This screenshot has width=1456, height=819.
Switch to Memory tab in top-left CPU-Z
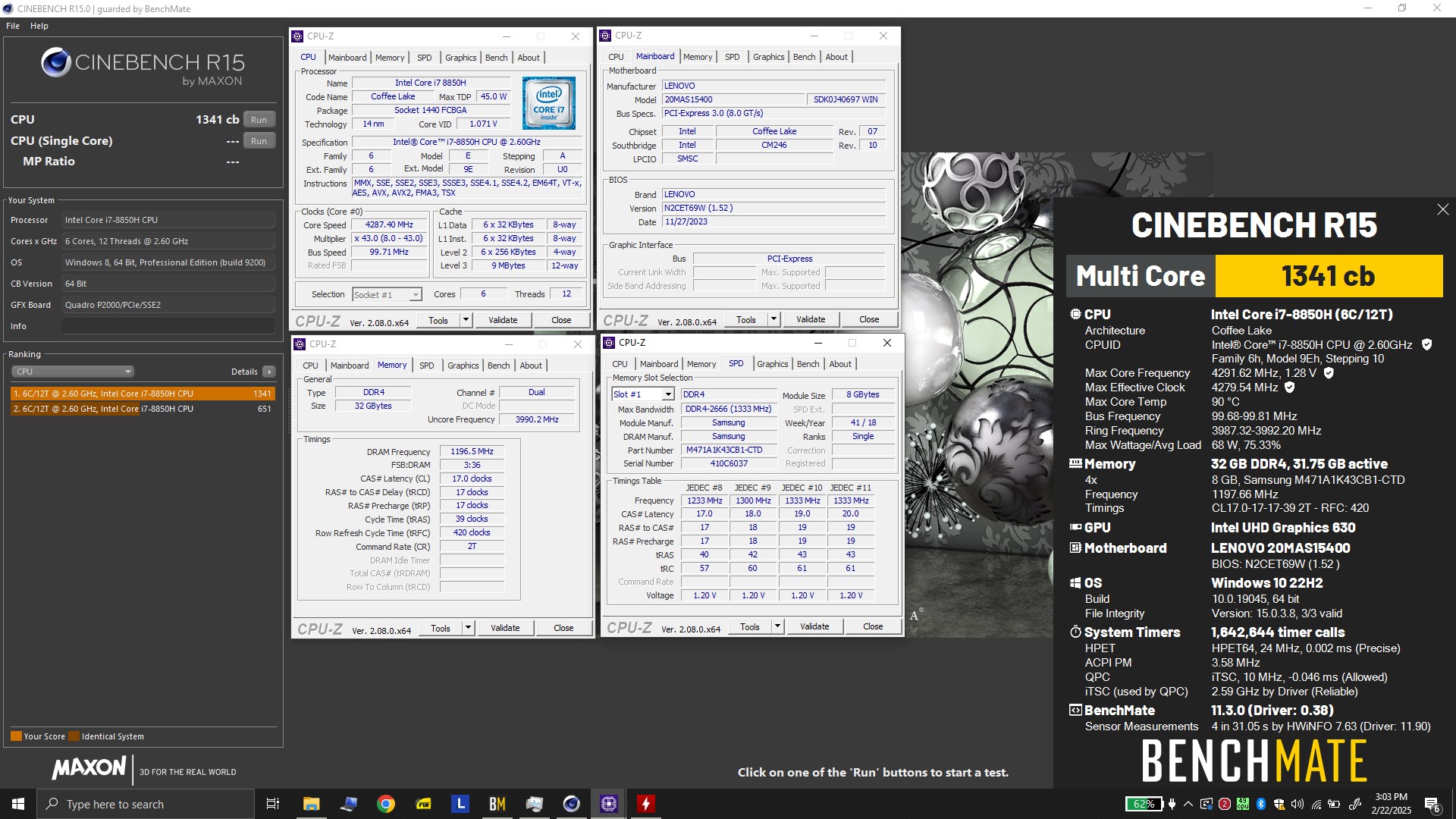pyautogui.click(x=390, y=58)
